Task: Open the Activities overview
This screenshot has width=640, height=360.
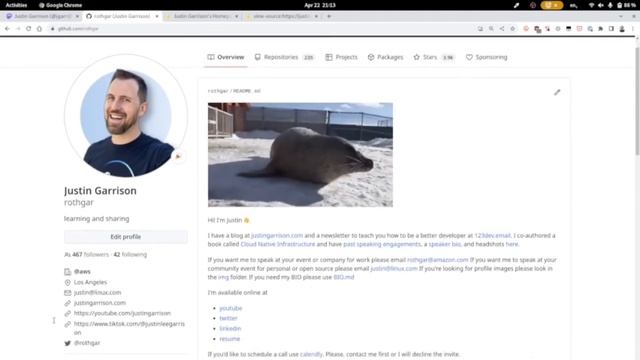Action: pos(16,5)
